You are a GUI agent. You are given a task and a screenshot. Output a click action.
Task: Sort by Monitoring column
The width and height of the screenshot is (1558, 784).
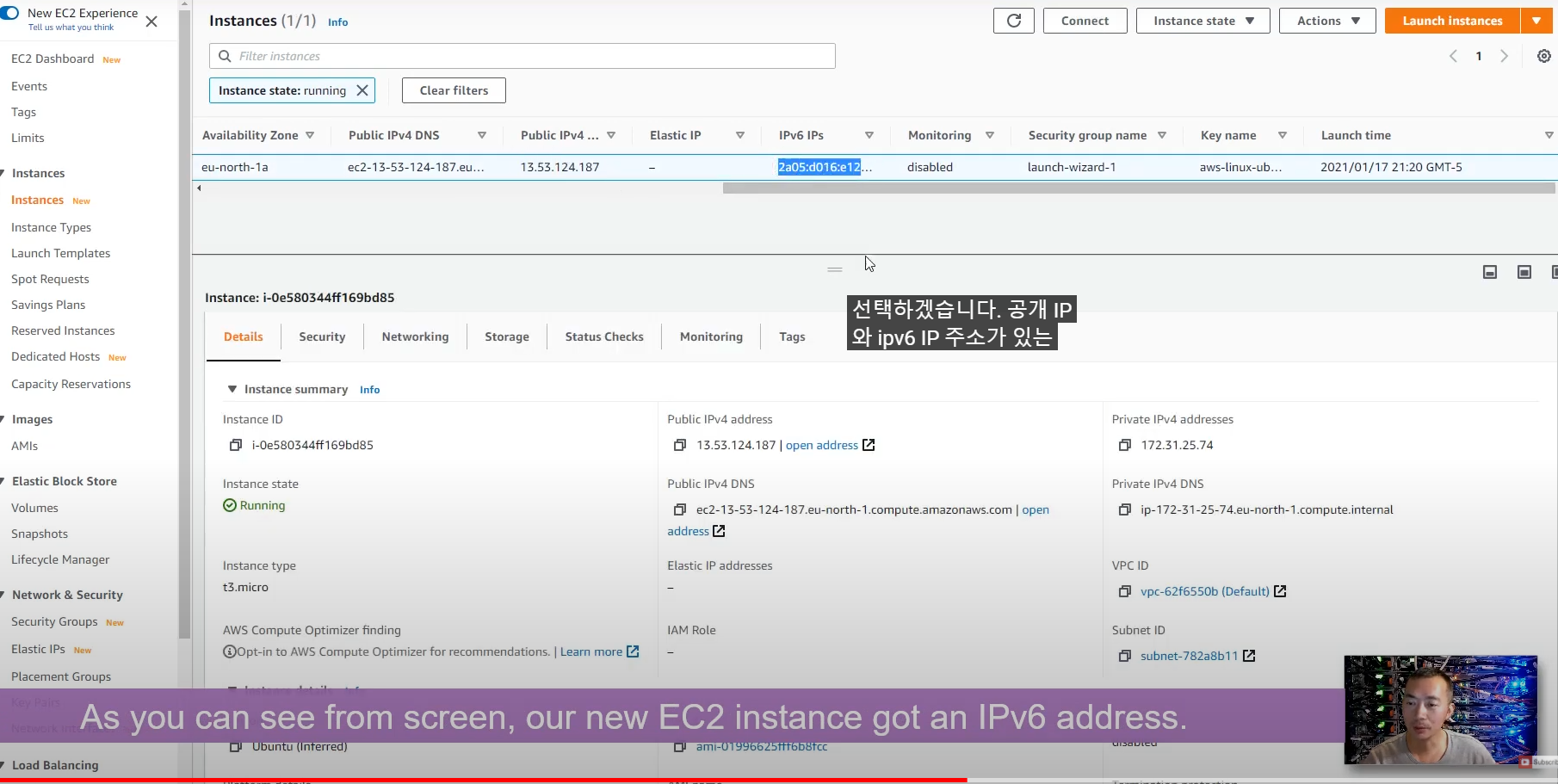(990, 135)
